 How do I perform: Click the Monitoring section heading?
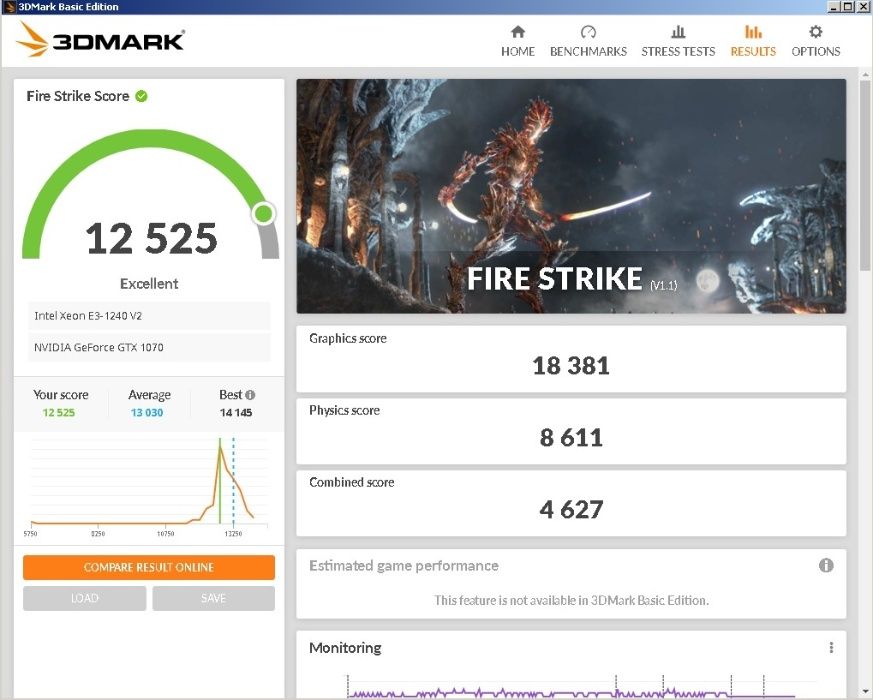pyautogui.click(x=345, y=648)
